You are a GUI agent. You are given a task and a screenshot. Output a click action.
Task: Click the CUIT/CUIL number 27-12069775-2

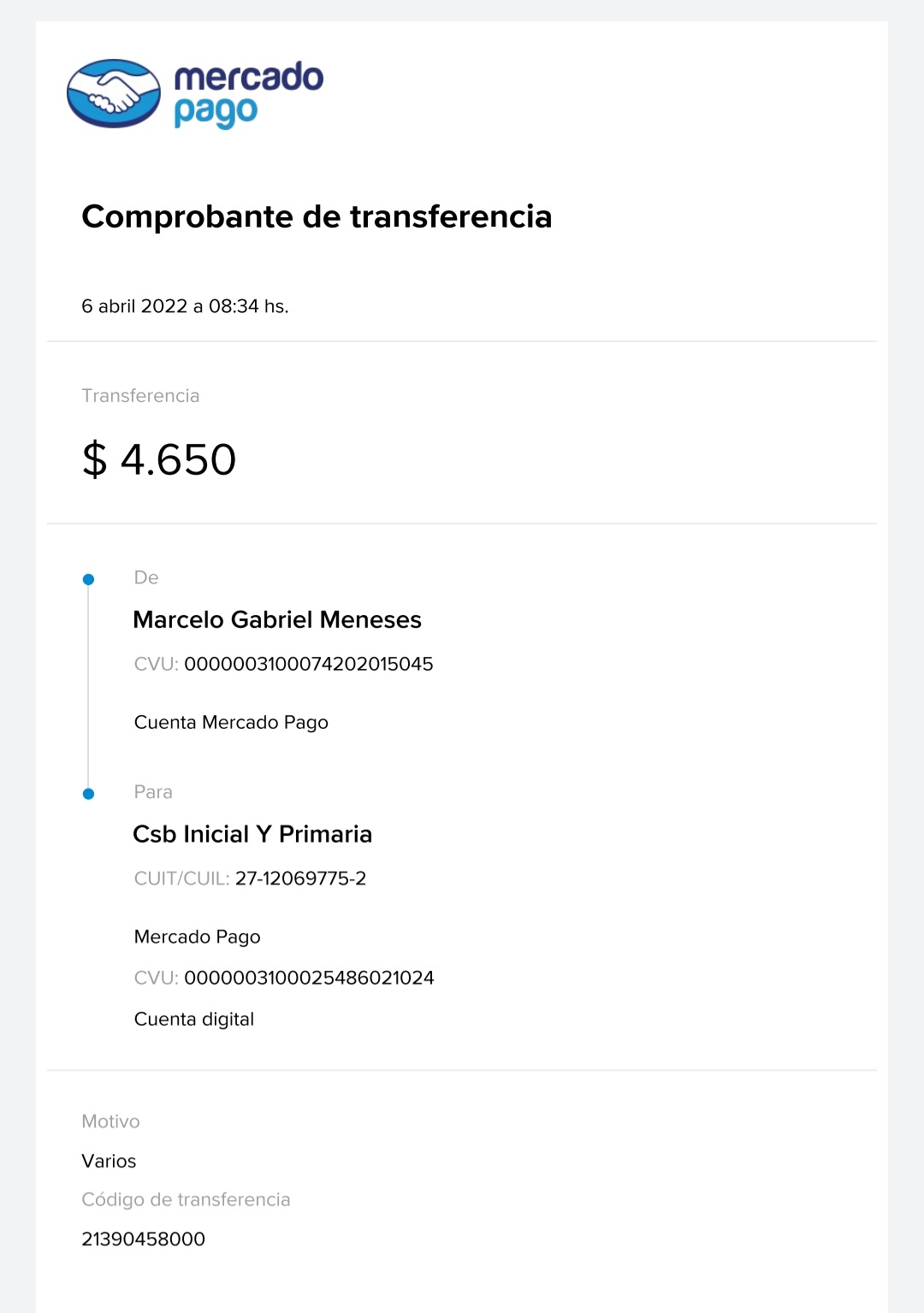(x=300, y=878)
